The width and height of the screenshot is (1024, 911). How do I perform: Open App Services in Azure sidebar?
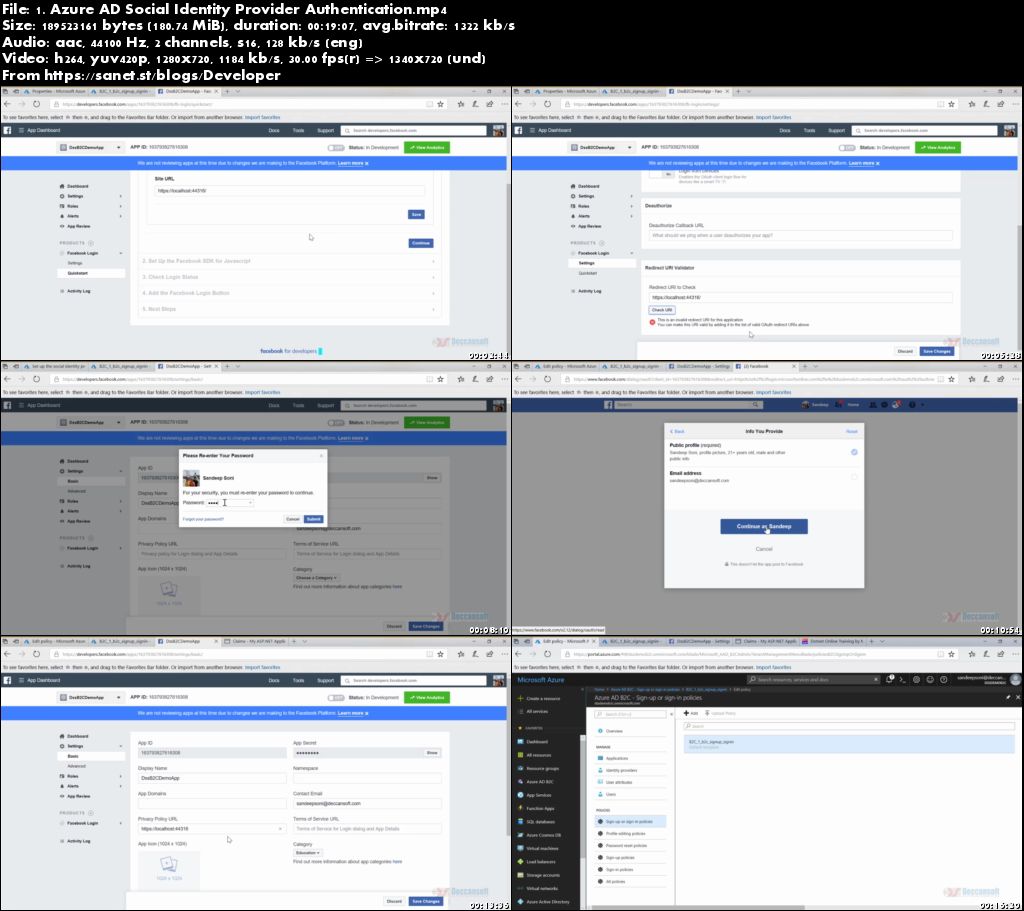535,795
